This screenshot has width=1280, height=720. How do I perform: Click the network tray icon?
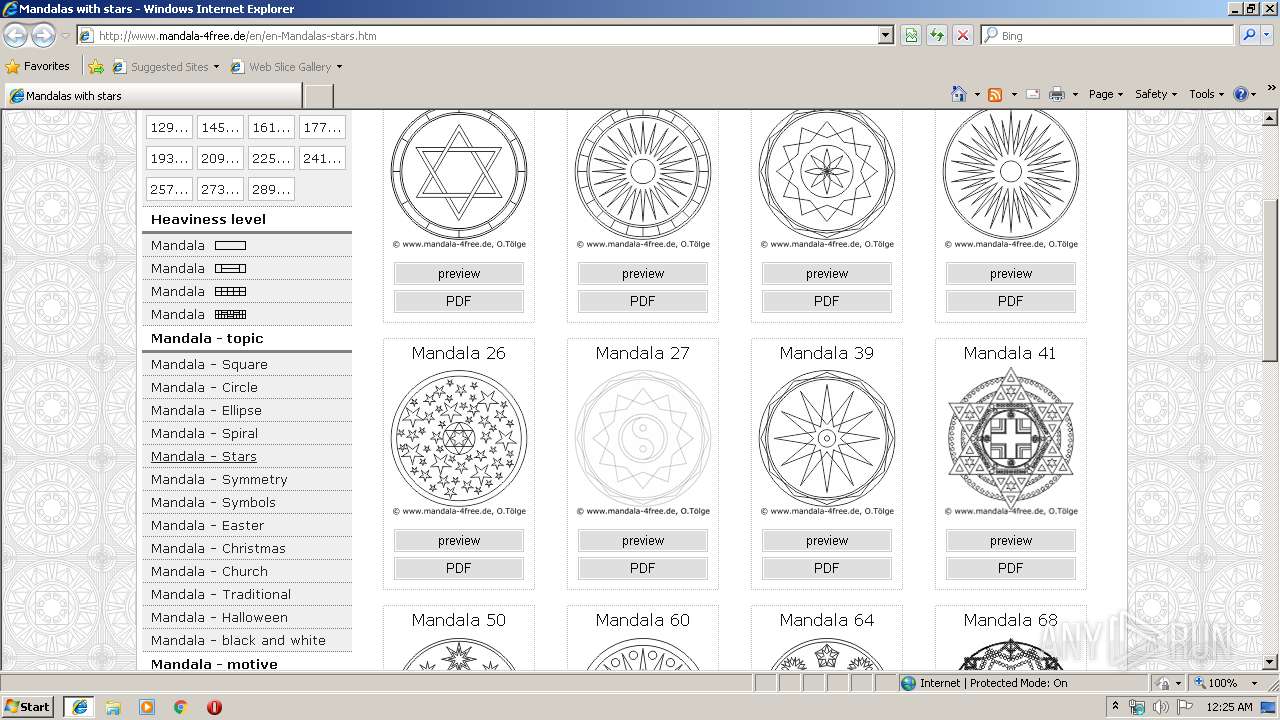(x=1138, y=707)
